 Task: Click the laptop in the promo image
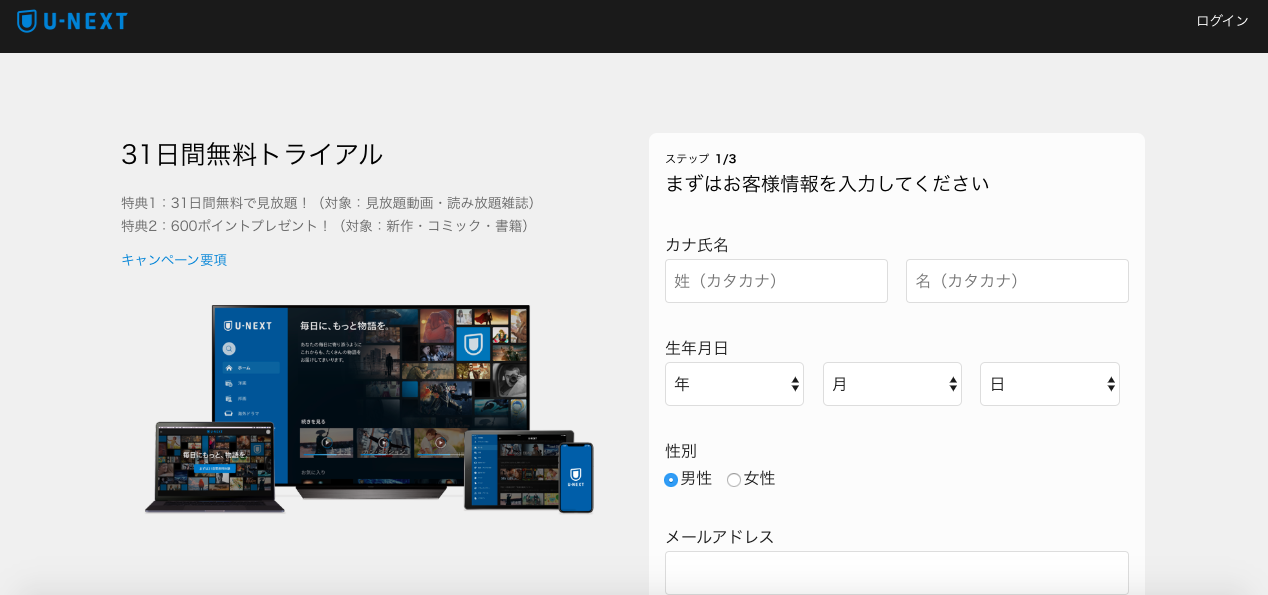214,467
